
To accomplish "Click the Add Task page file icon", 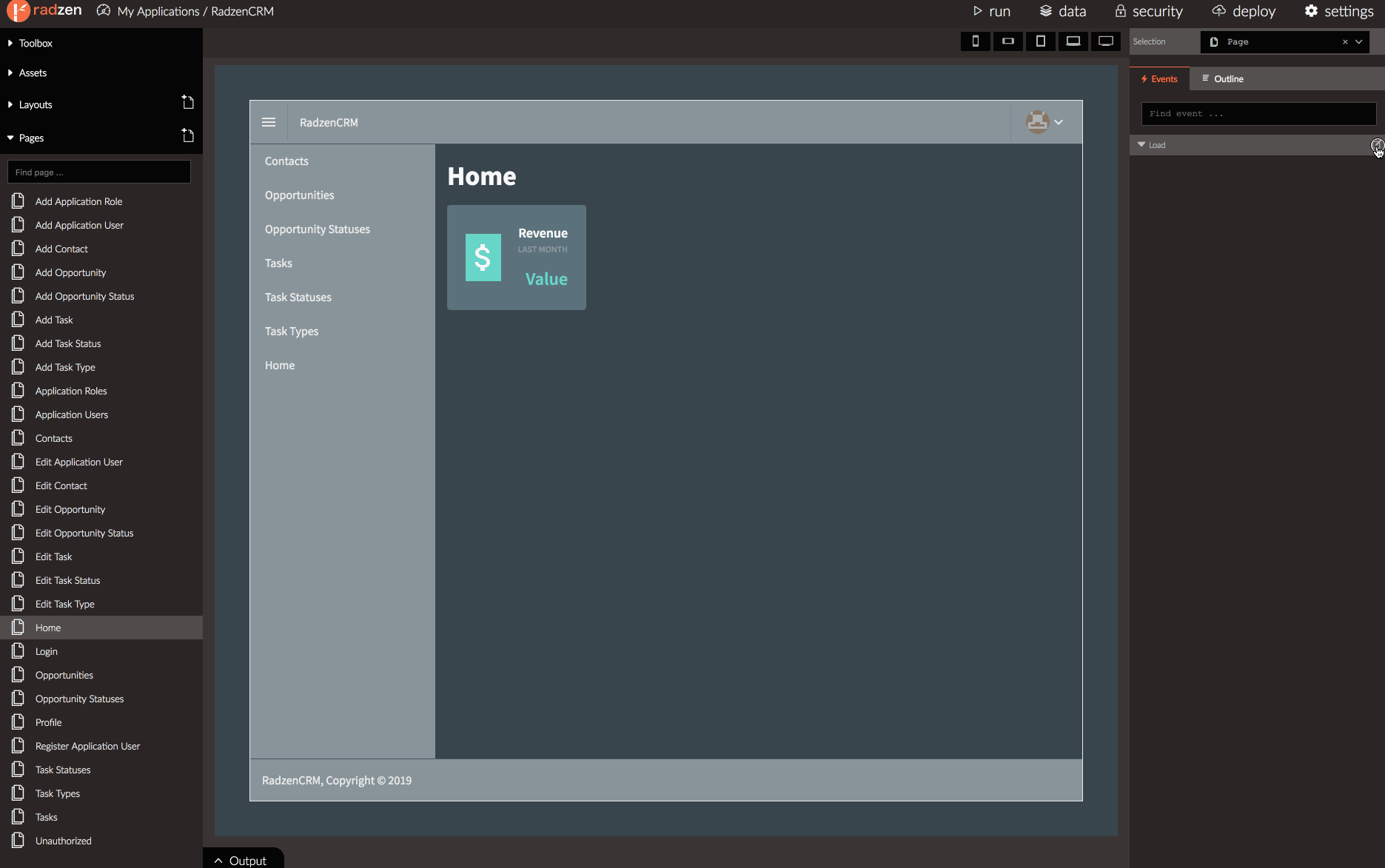I will pyautogui.click(x=19, y=319).
